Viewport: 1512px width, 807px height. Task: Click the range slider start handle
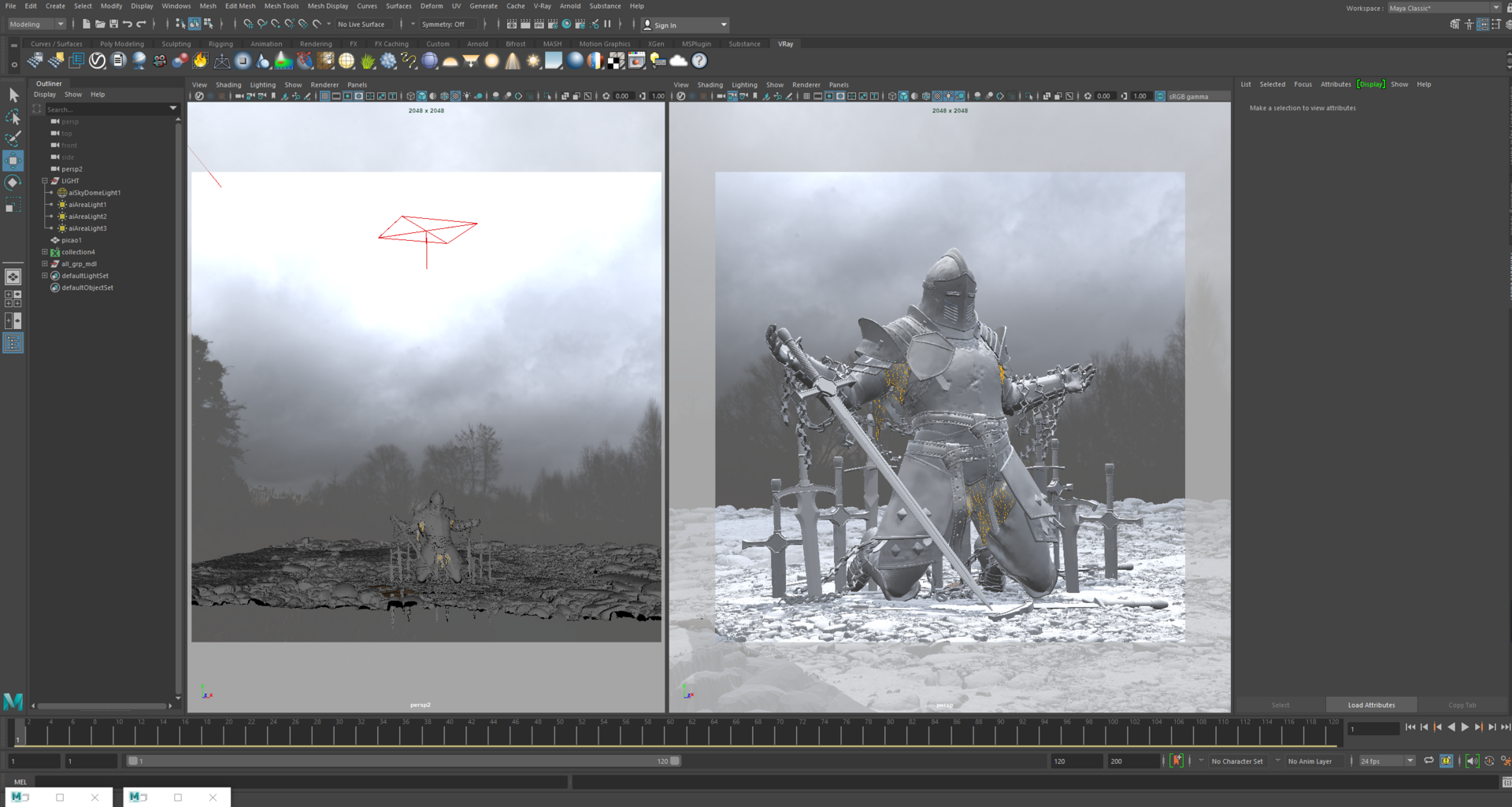133,761
